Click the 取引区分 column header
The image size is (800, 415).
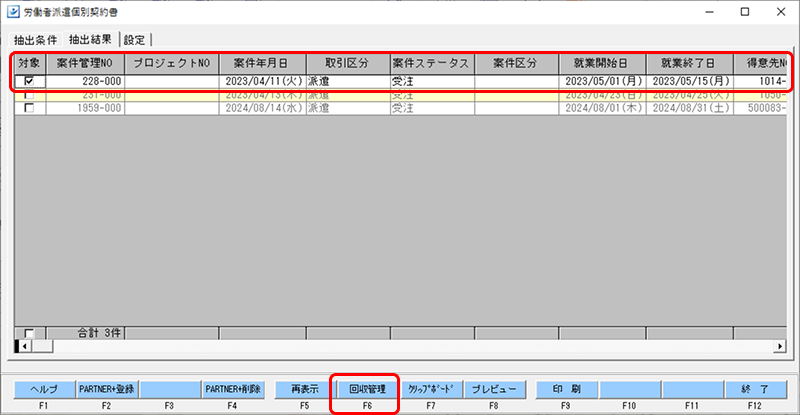click(348, 63)
